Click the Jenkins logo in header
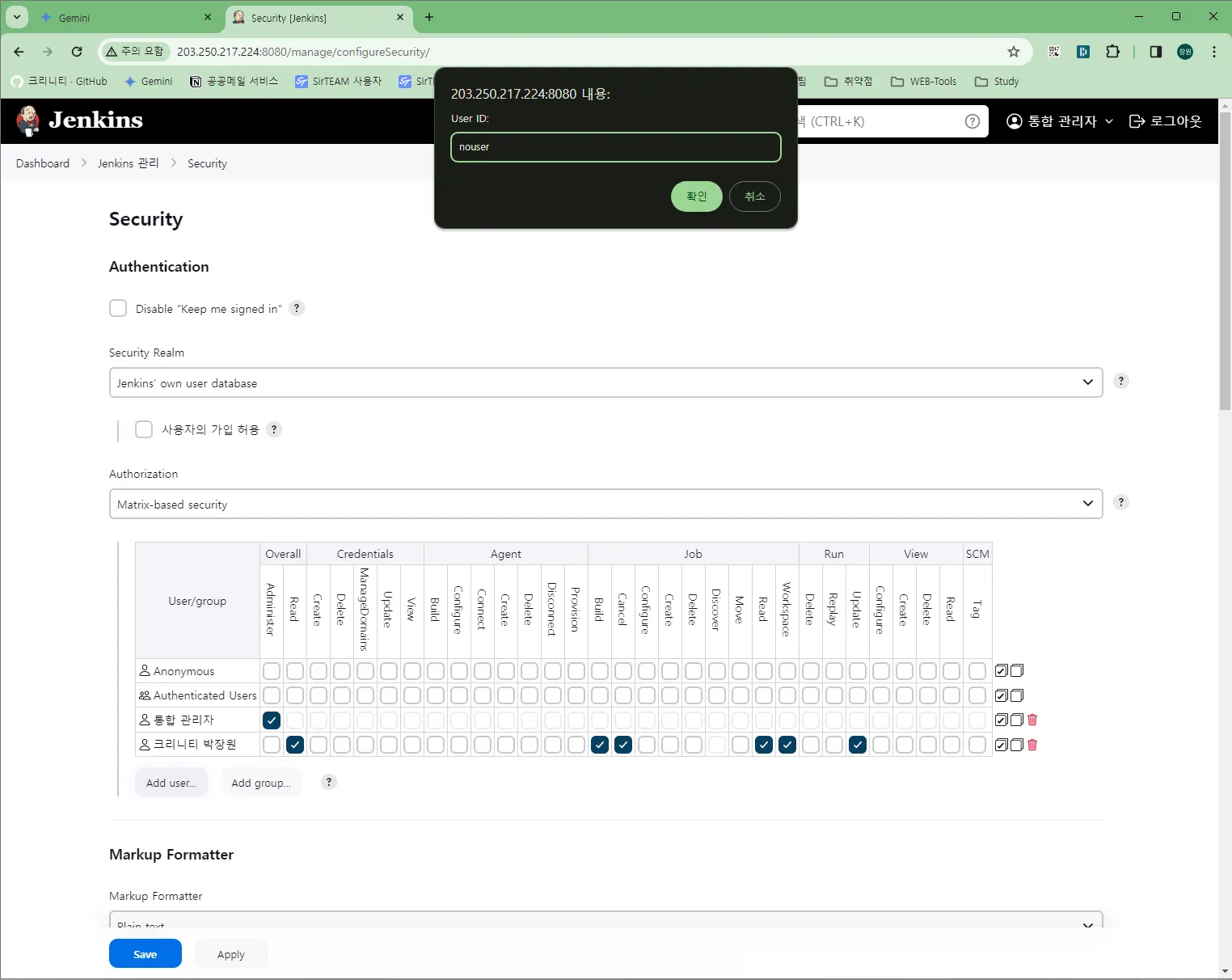 [79, 120]
